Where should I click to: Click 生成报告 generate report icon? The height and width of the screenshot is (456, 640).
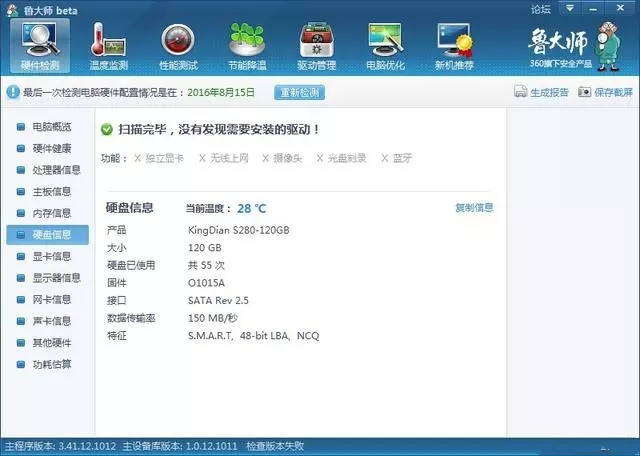click(520, 91)
